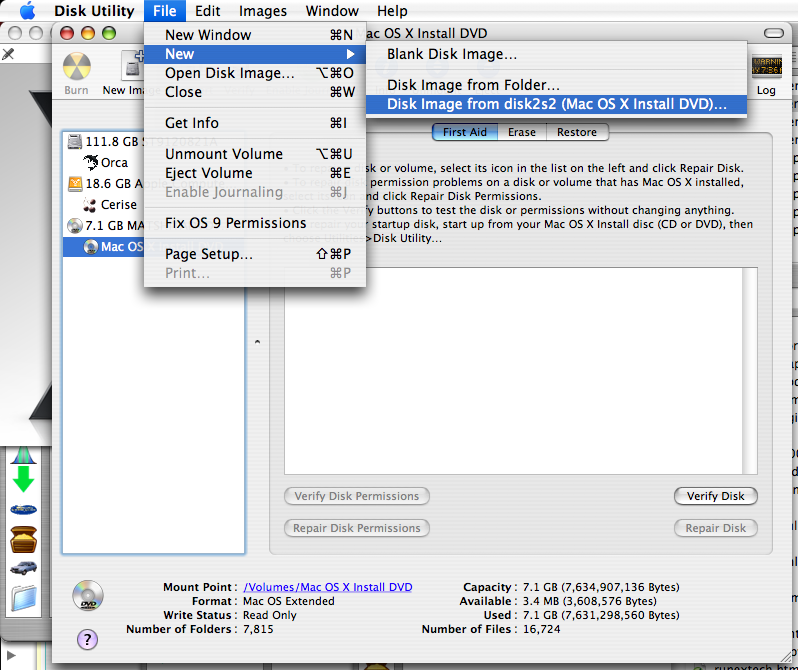Click the Repair Disk Permissions button
The width and height of the screenshot is (798, 670).
pyautogui.click(x=357, y=528)
